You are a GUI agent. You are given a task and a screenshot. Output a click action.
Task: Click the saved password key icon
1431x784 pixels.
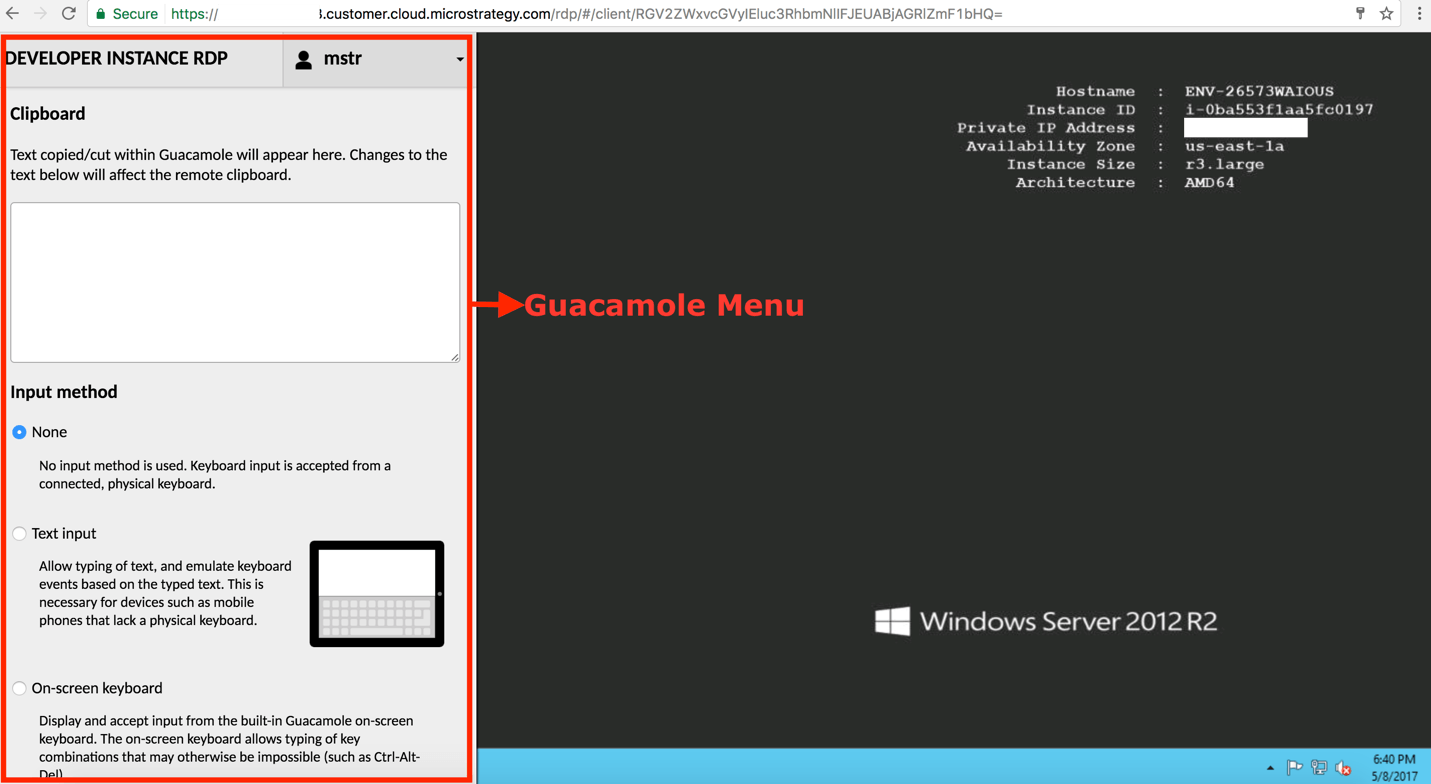tap(1360, 14)
